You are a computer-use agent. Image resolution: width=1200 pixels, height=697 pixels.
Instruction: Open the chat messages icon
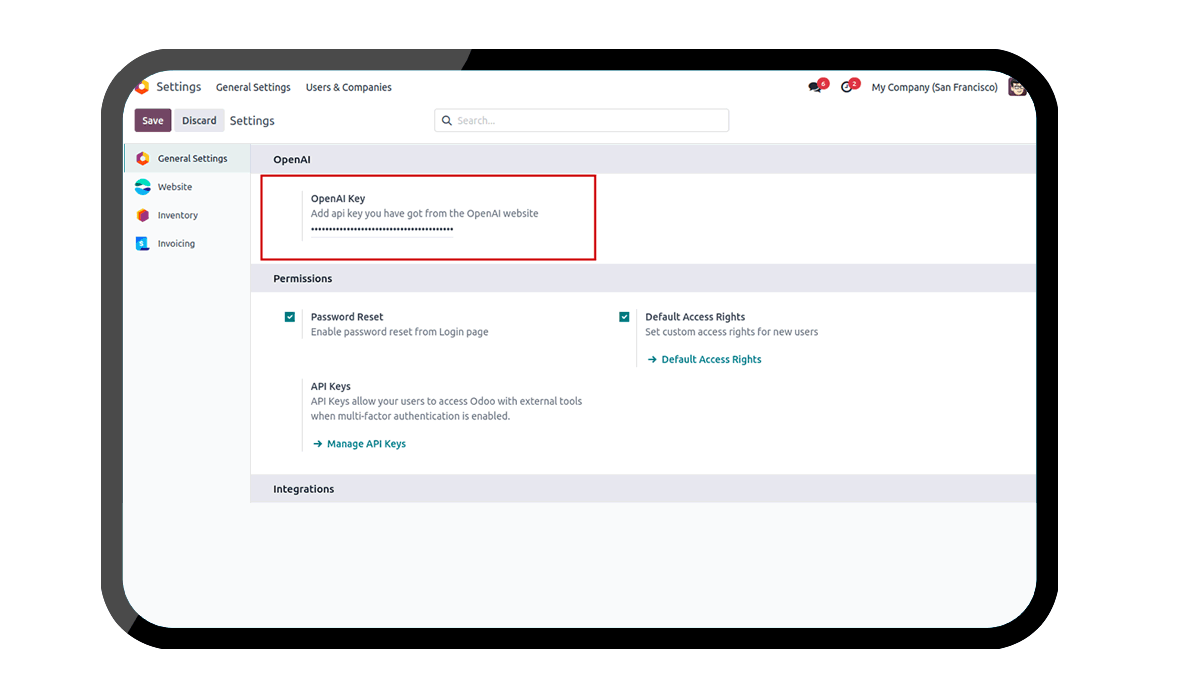coord(815,87)
